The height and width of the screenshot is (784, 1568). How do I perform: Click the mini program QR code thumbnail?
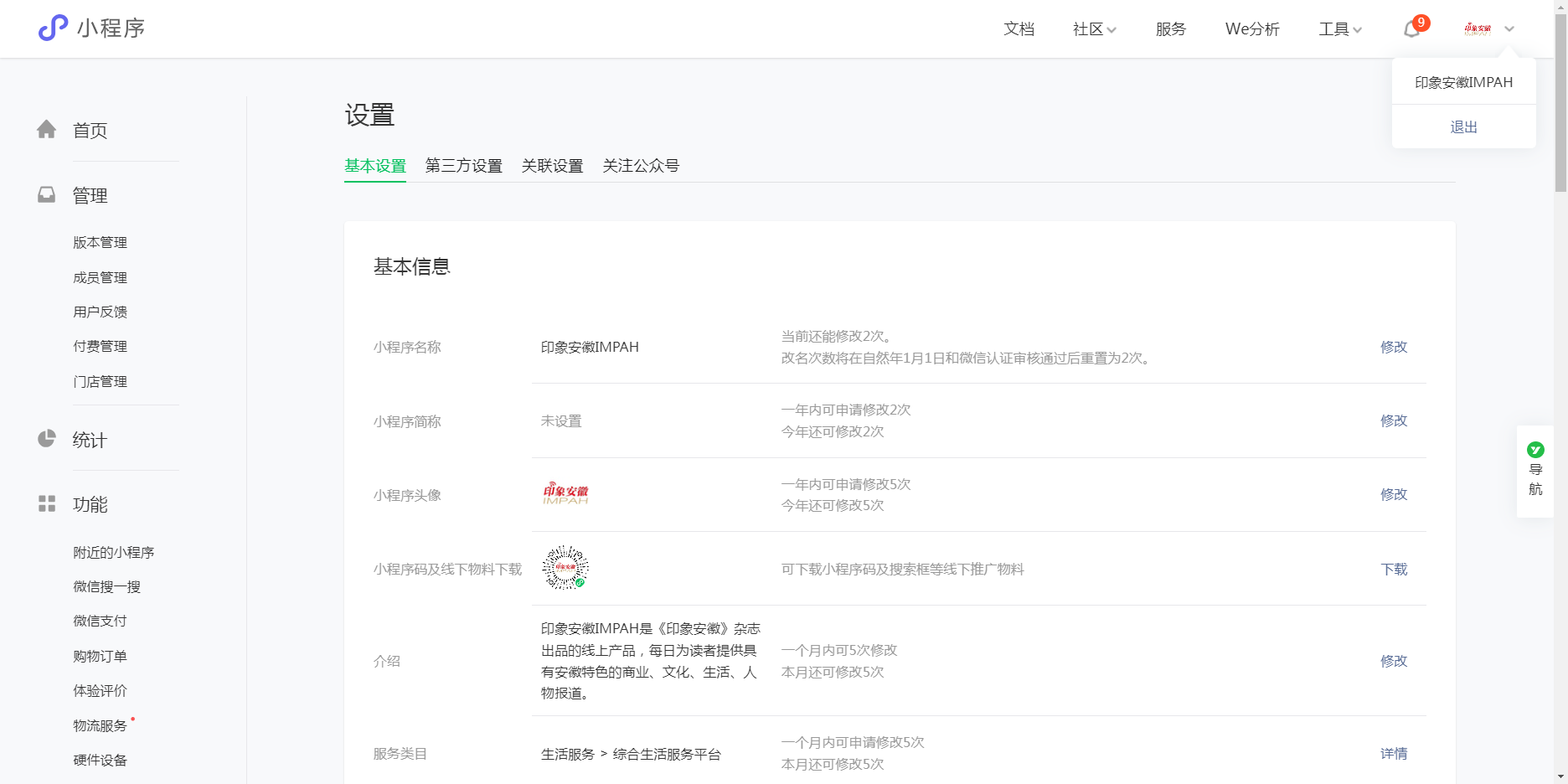(565, 568)
